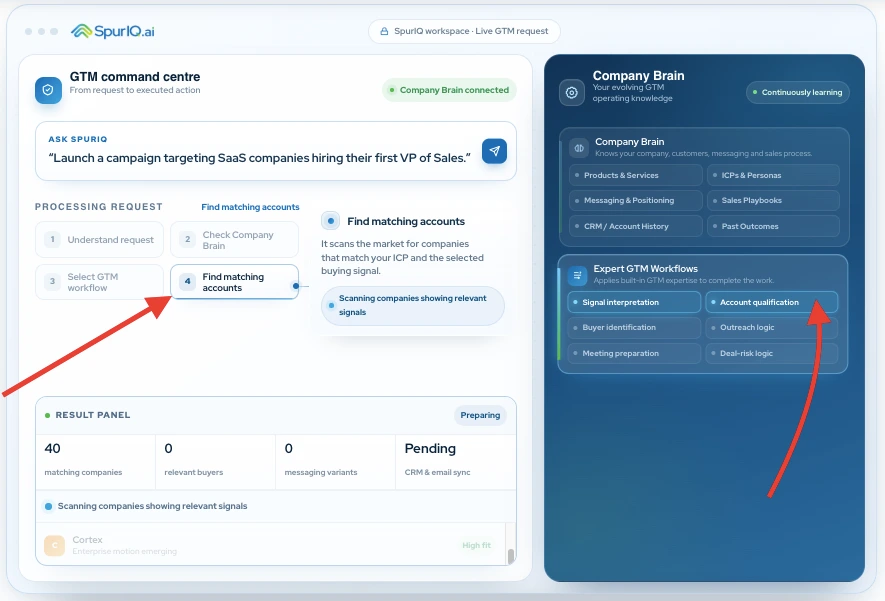Click the High fit label
The image size is (885, 601).
click(476, 545)
